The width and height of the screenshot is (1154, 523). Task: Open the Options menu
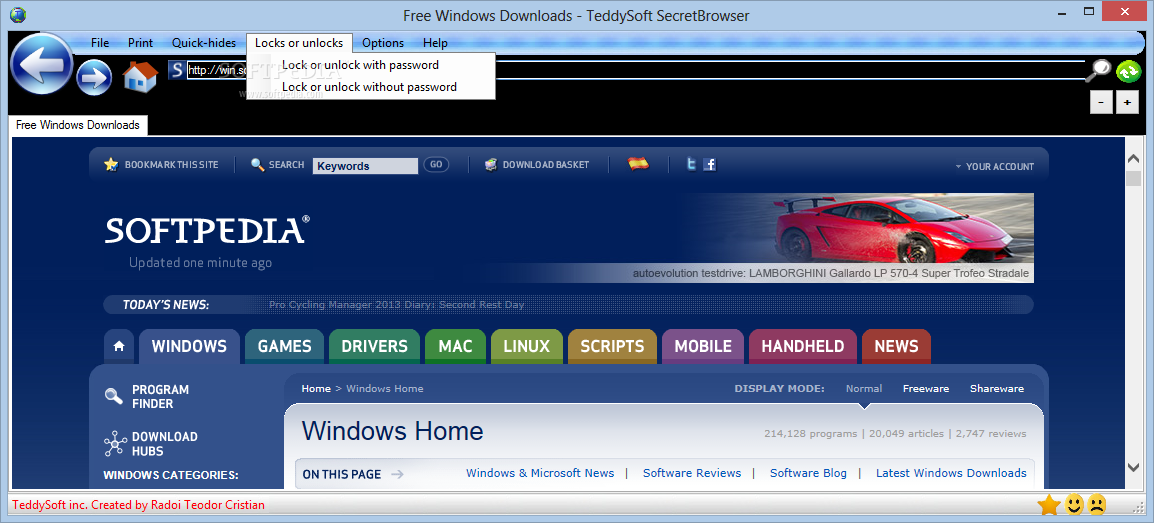pyautogui.click(x=383, y=43)
